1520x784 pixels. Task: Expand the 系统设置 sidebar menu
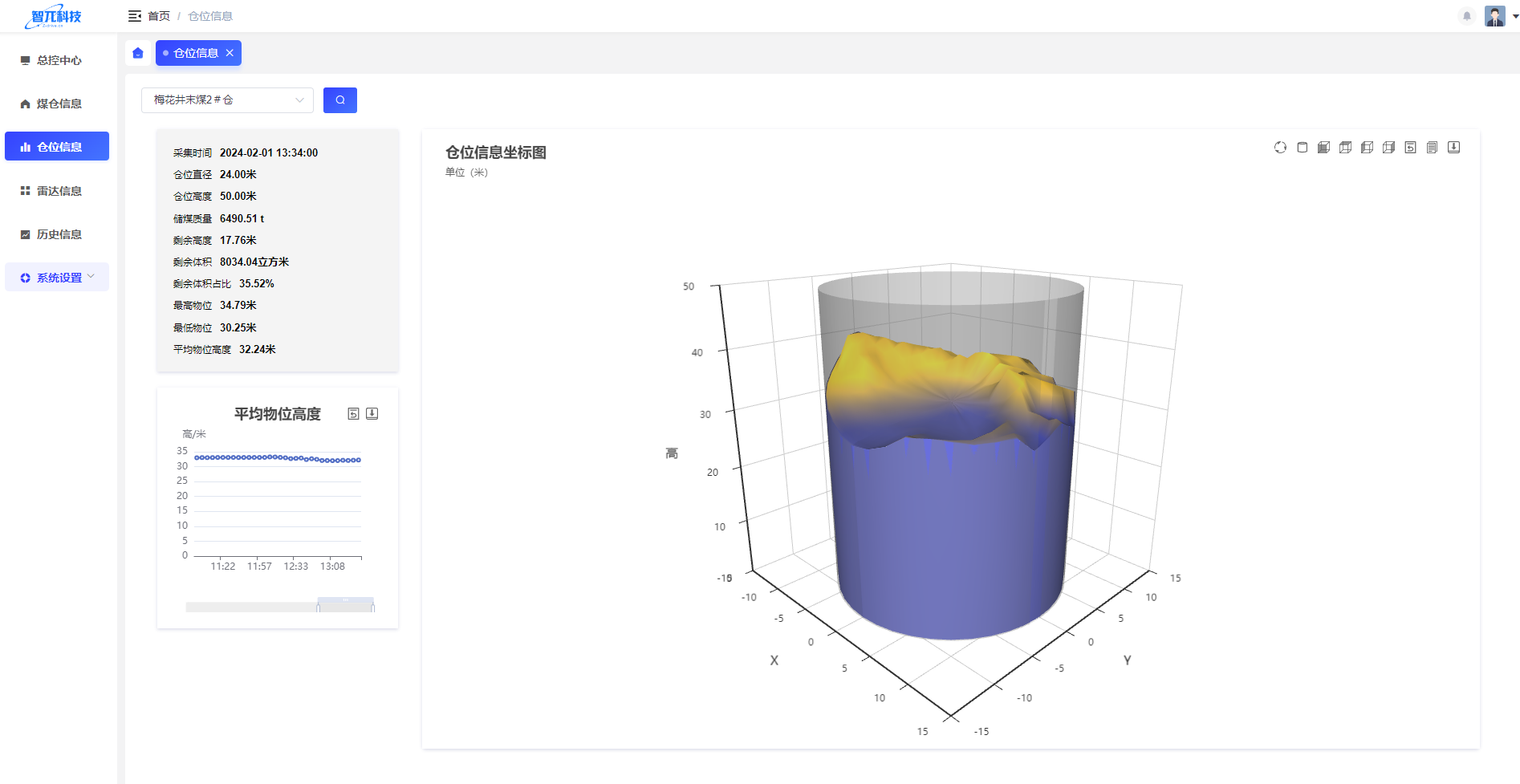click(58, 278)
